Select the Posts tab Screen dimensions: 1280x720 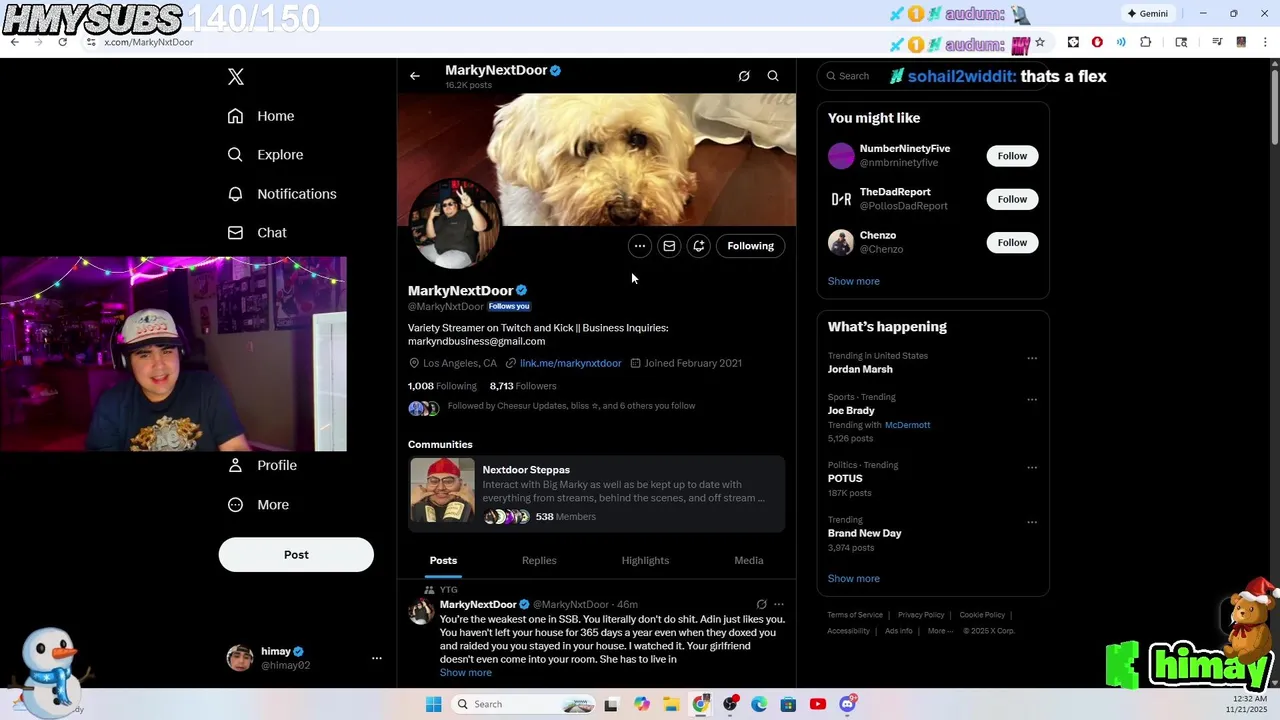[x=443, y=561]
